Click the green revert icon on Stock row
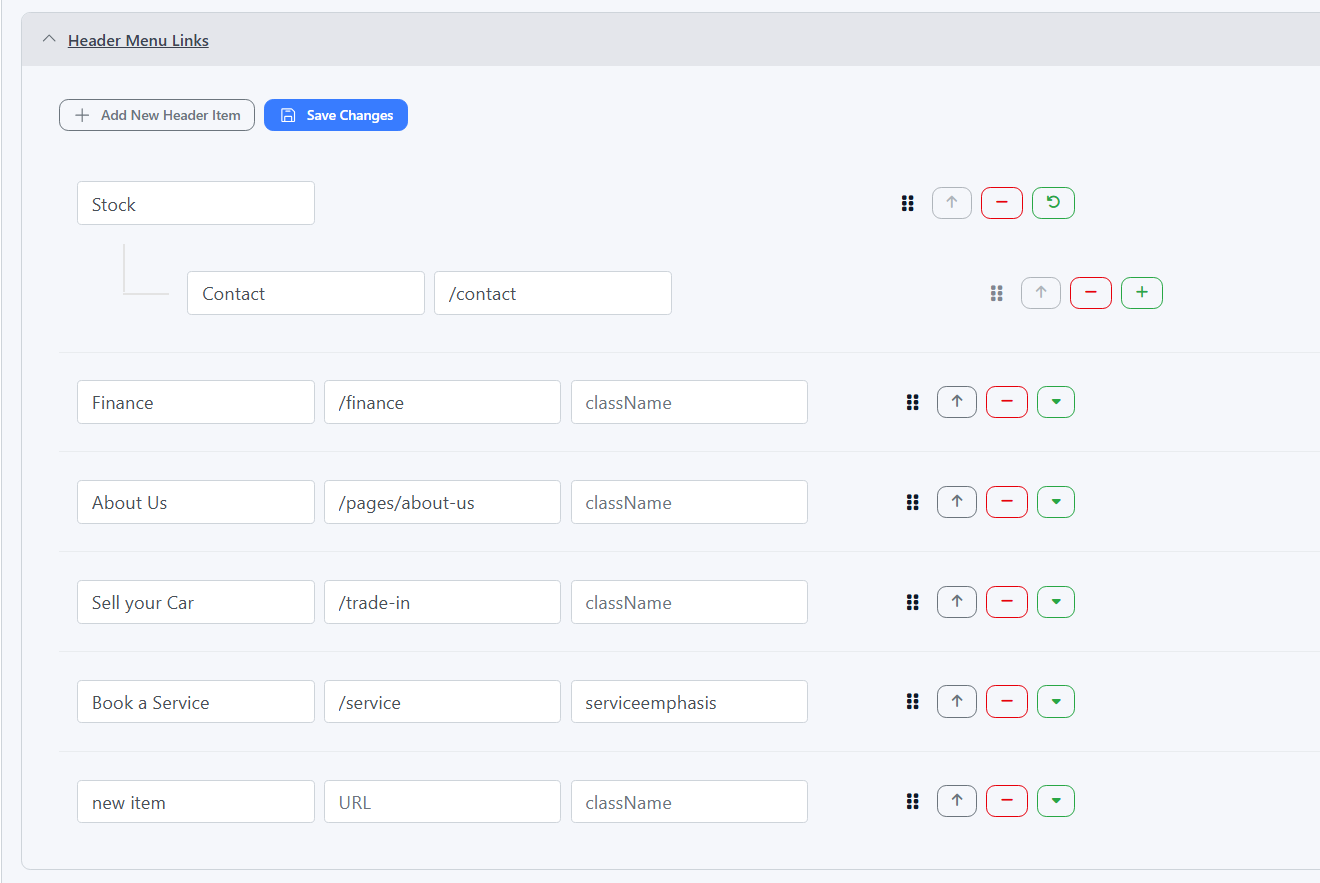The width and height of the screenshot is (1320, 883). [1053, 203]
